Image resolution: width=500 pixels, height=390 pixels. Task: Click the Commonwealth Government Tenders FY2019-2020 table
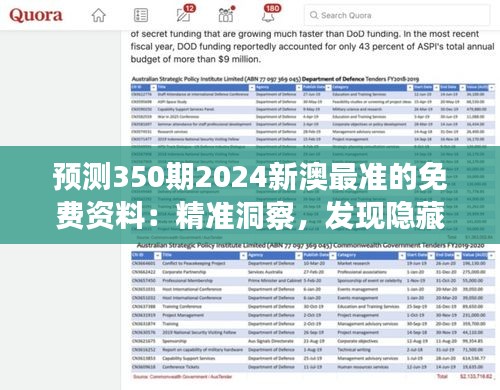(313, 312)
